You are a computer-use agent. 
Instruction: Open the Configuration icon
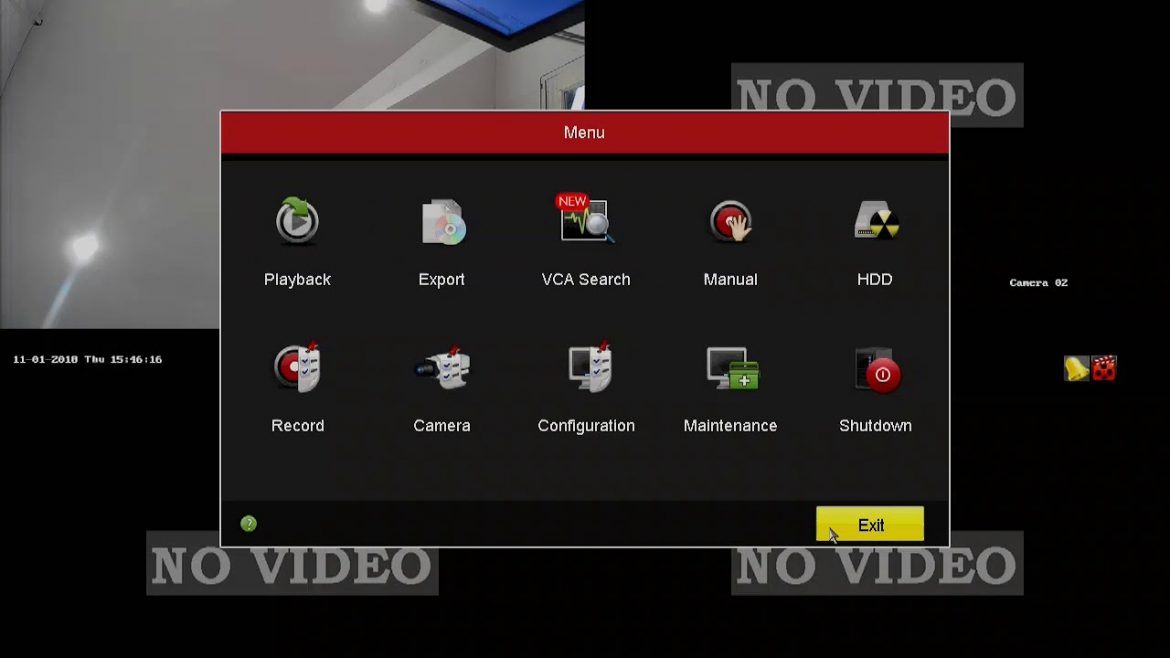tap(586, 368)
